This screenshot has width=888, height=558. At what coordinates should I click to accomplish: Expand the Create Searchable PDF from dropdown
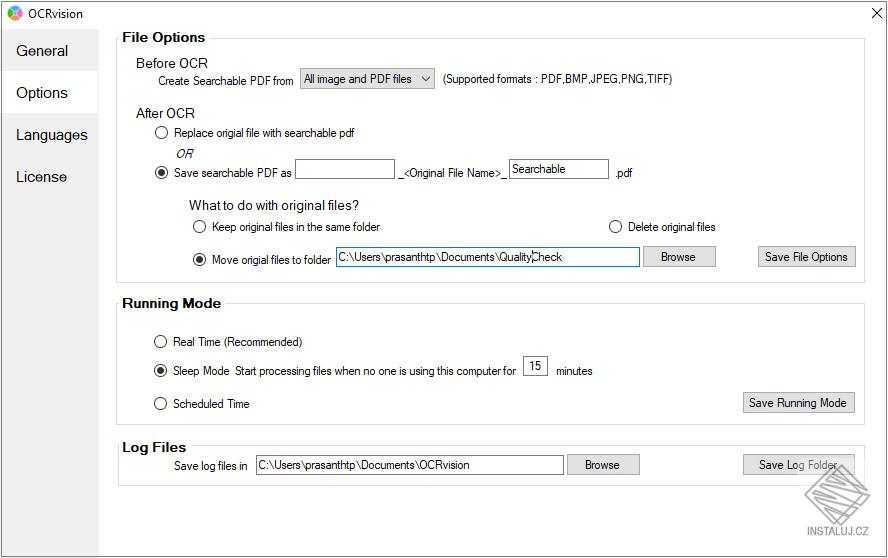coord(367,79)
